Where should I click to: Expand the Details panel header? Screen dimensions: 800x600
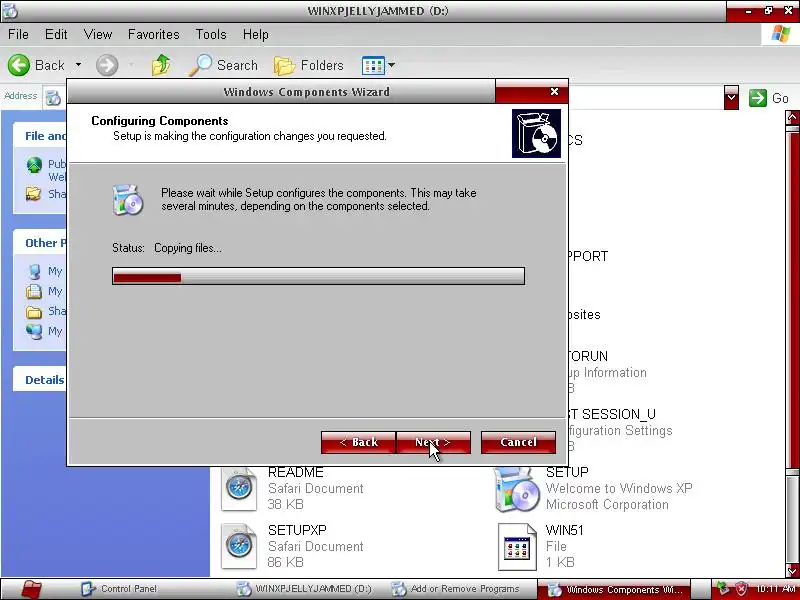pyautogui.click(x=40, y=380)
